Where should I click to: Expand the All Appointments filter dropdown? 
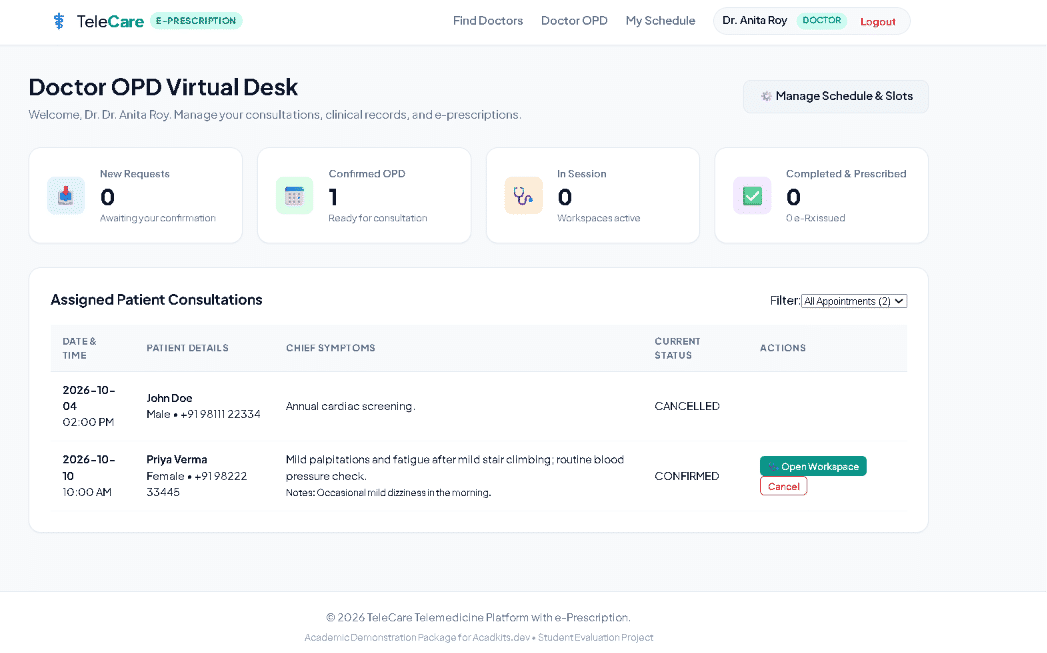[853, 301]
